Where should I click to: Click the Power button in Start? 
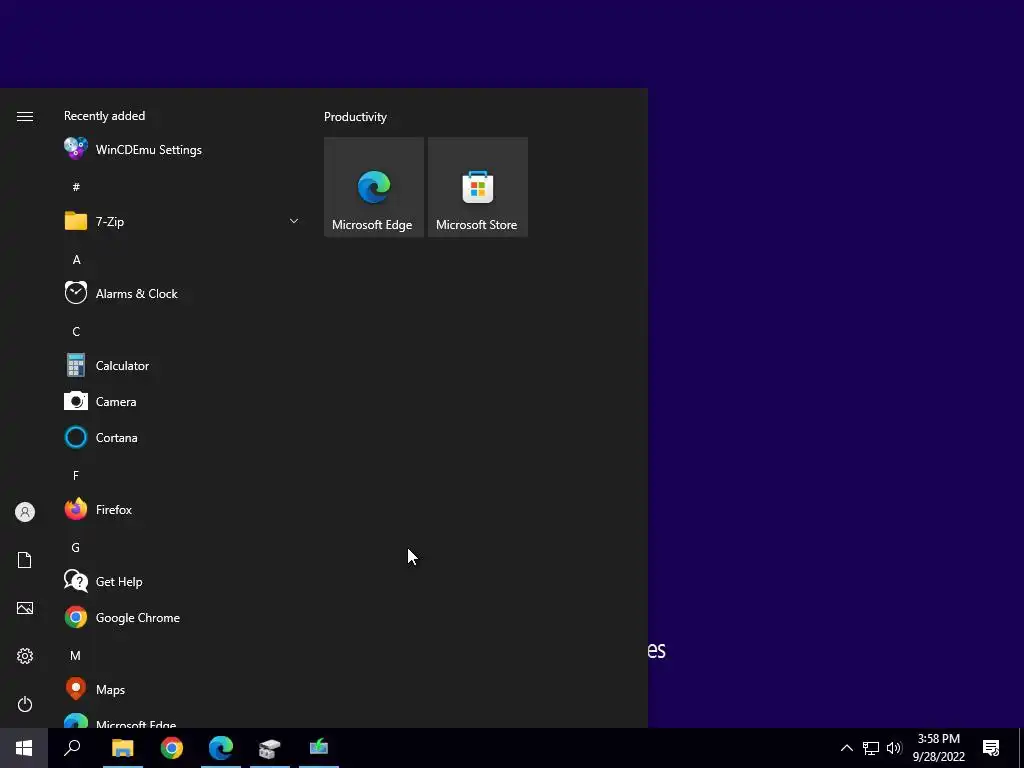coord(25,704)
